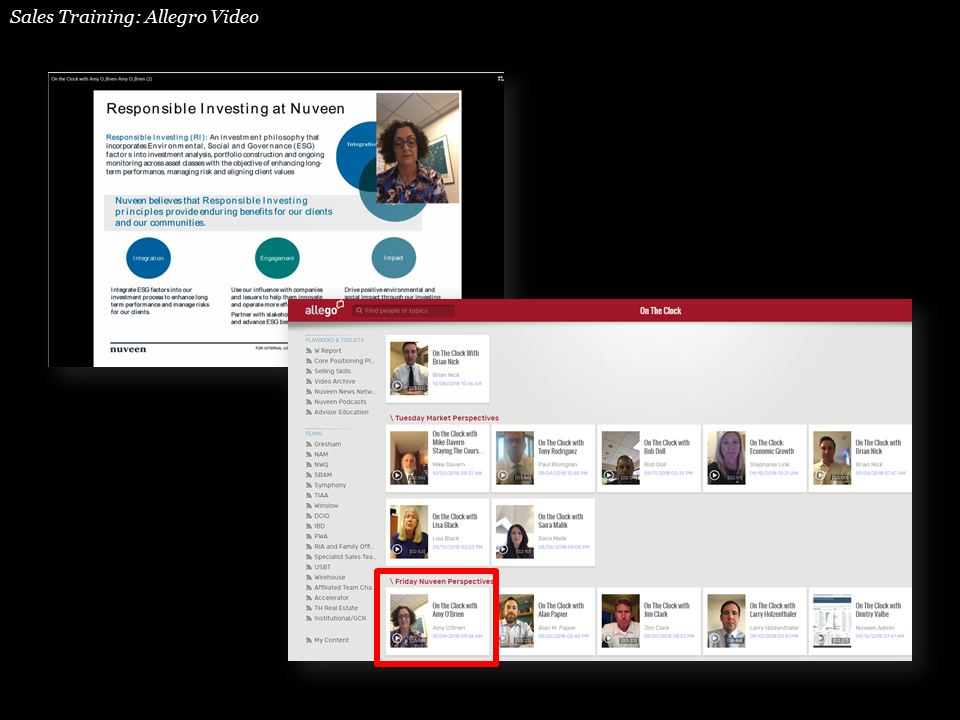Open On The Clock with Alan Papier title
This screenshot has width=960, height=720.
click(x=561, y=610)
